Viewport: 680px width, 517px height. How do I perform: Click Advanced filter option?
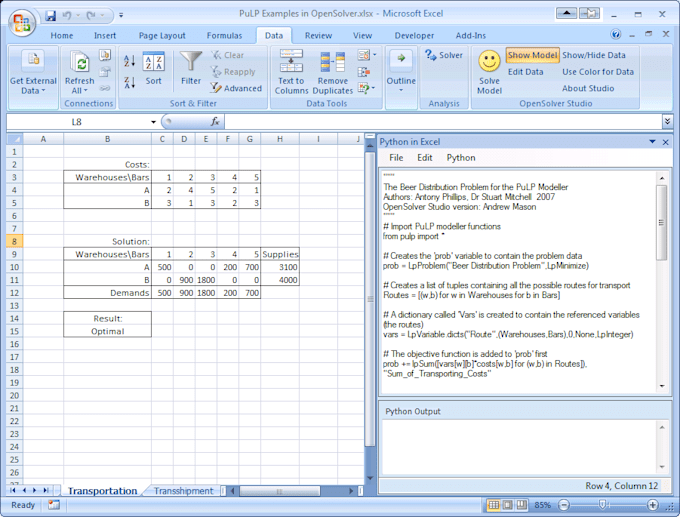(237, 88)
